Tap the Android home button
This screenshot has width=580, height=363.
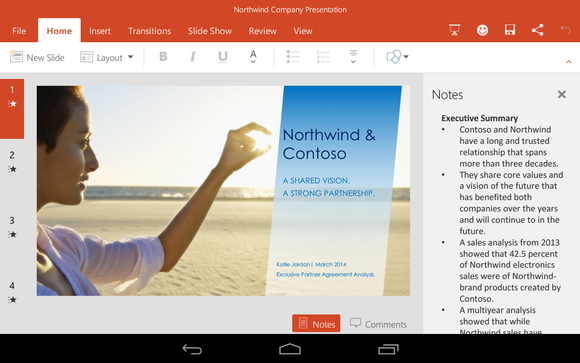click(290, 349)
